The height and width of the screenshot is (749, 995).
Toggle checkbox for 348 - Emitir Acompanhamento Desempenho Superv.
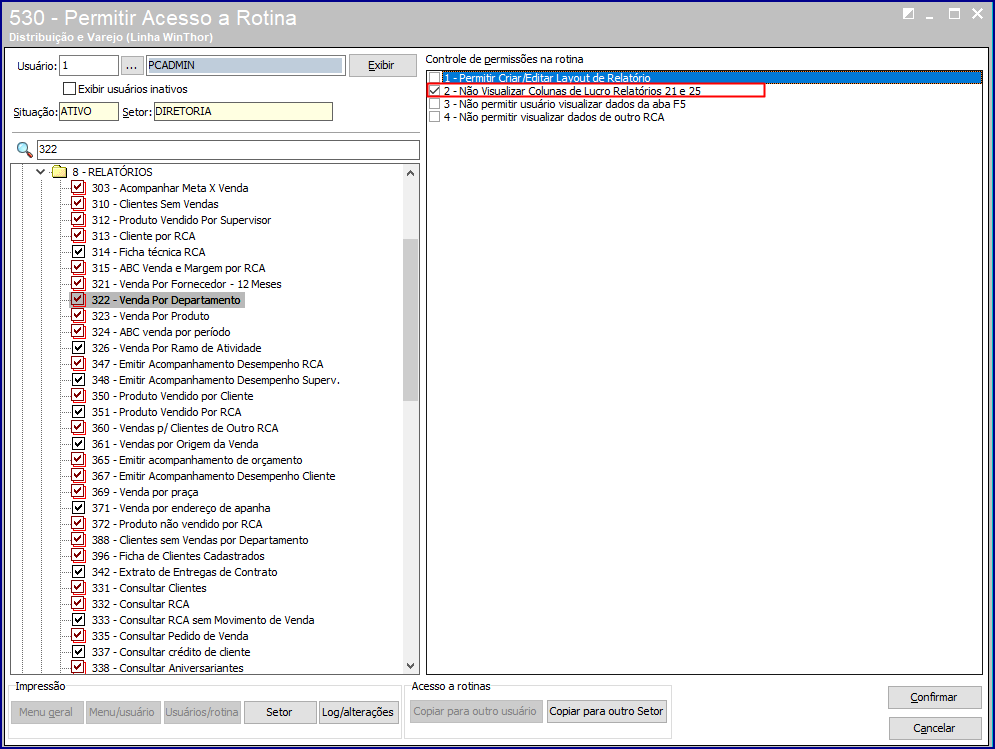point(78,380)
